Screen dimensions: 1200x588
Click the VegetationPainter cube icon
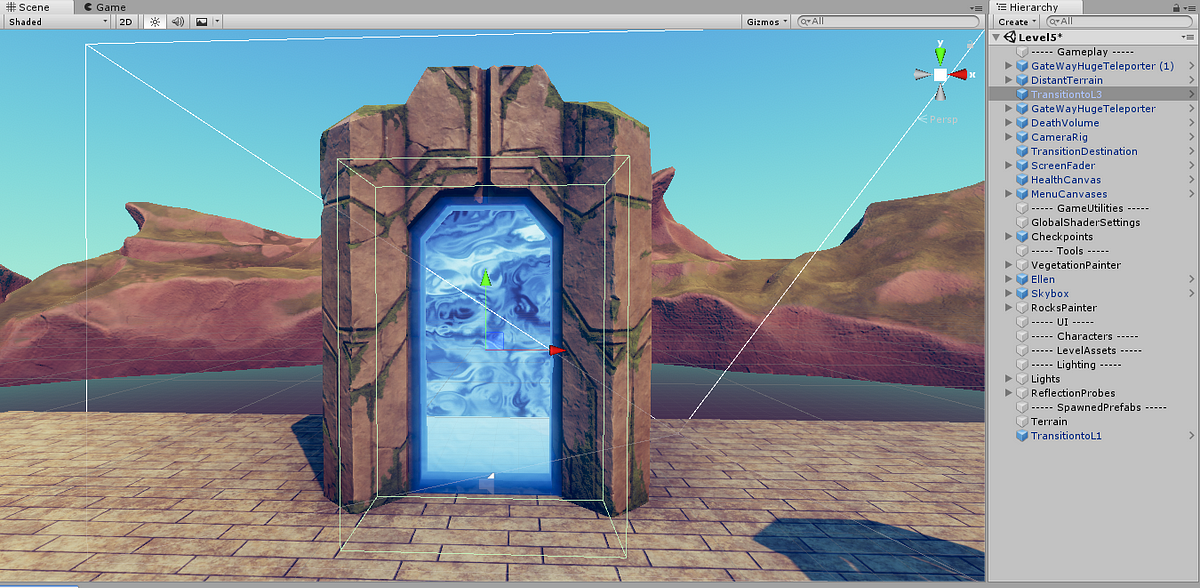pos(1022,265)
